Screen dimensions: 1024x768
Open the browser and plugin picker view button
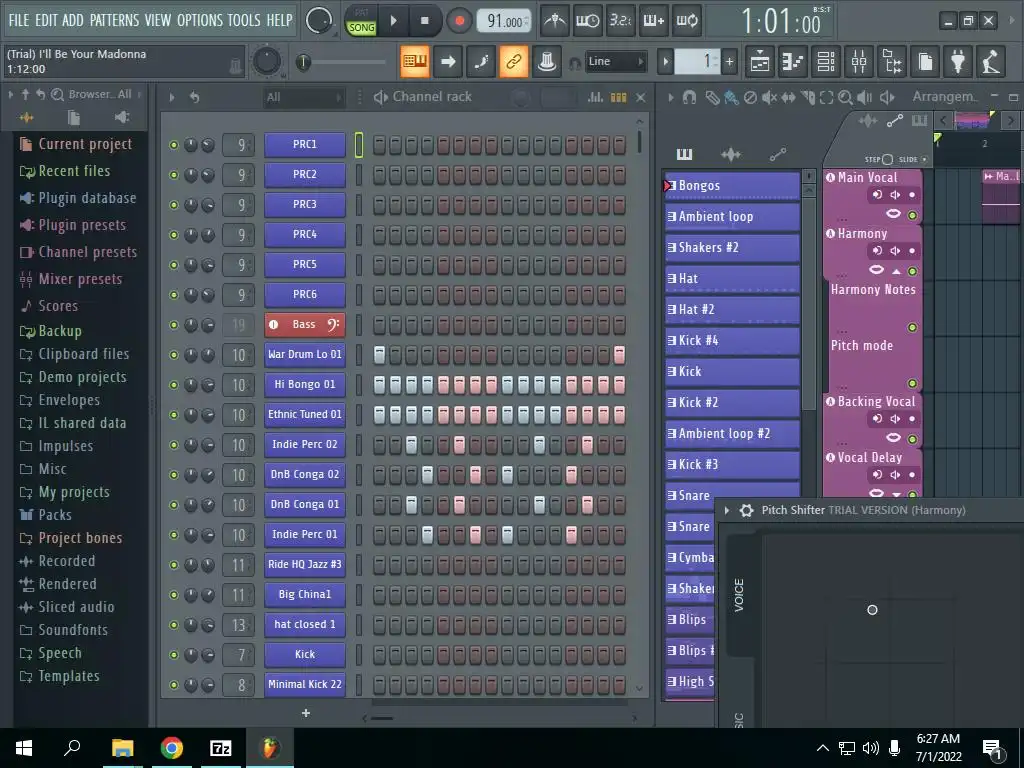[892, 61]
